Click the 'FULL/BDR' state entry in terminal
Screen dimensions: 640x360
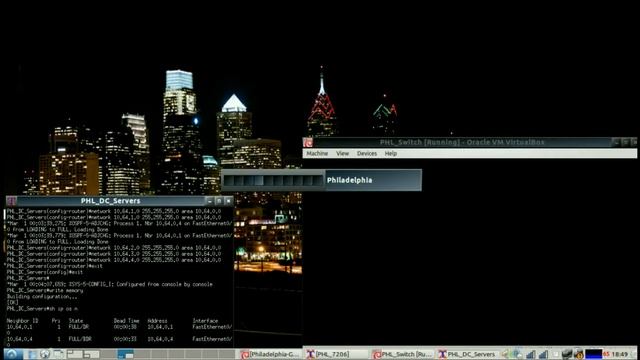[x=80, y=339]
